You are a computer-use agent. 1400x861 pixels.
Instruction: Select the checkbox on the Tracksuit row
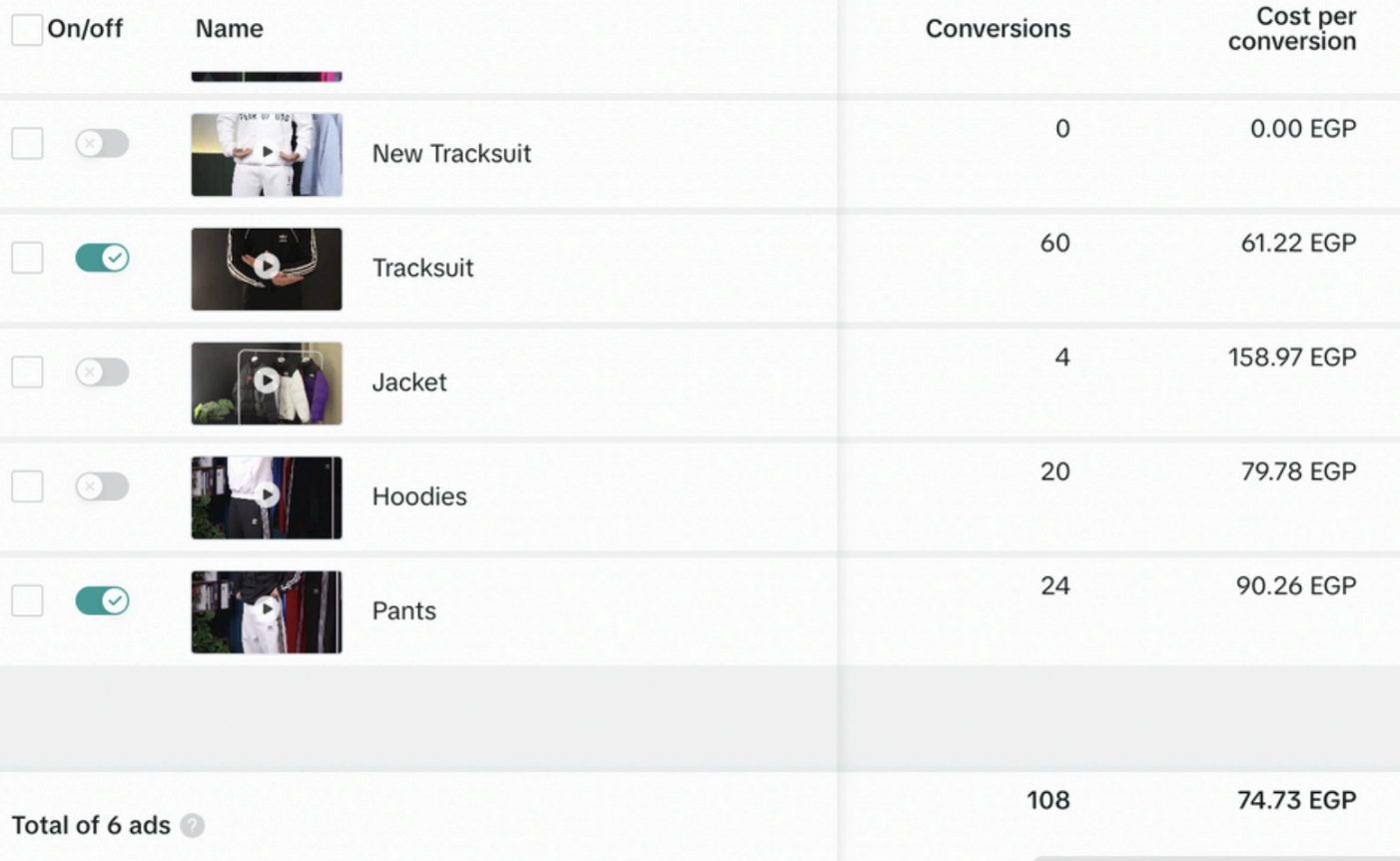27,258
